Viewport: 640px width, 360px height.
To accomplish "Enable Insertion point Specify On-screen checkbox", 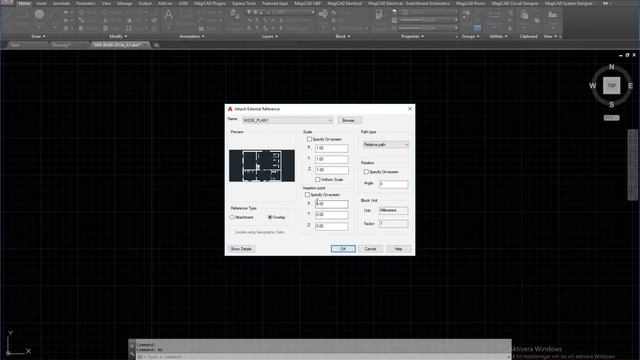I will click(x=307, y=195).
